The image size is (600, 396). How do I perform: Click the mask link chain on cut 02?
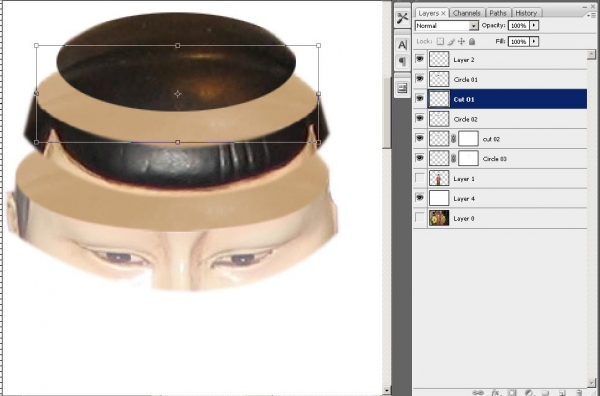coord(454,139)
